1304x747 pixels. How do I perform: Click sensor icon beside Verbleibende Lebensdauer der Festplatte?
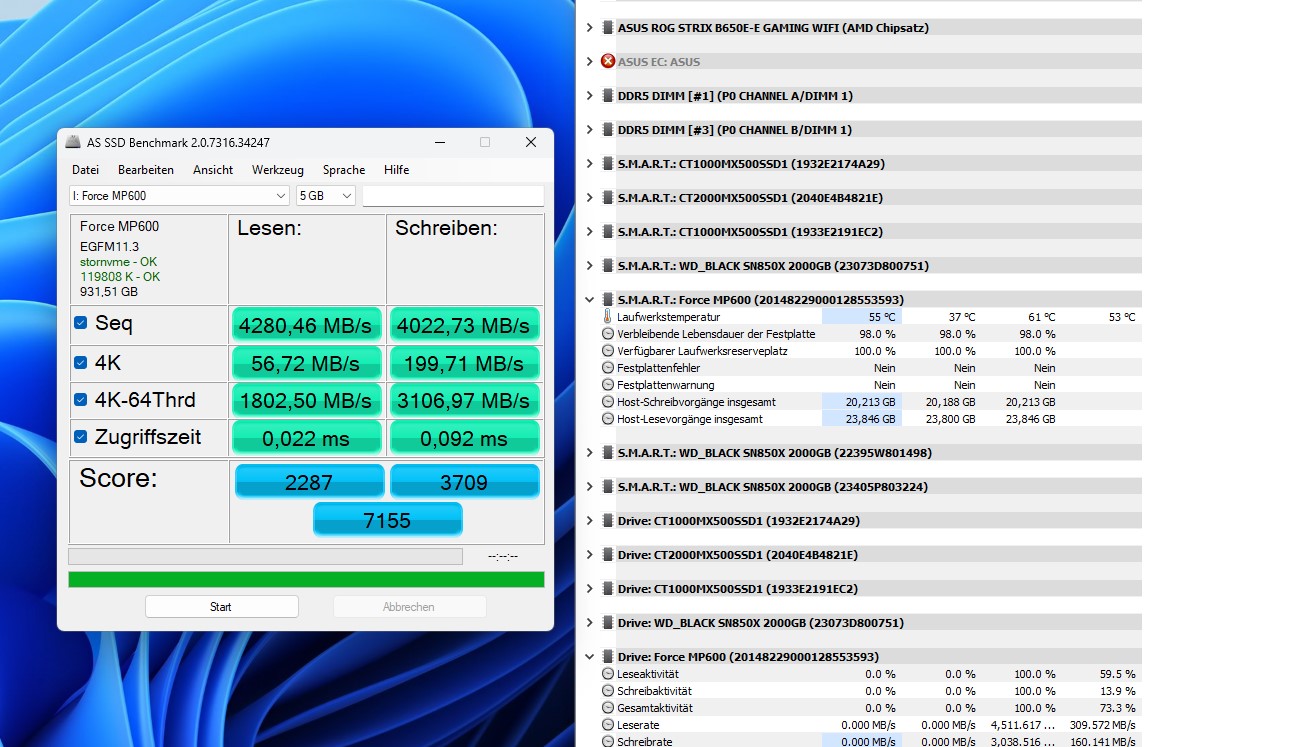point(608,334)
